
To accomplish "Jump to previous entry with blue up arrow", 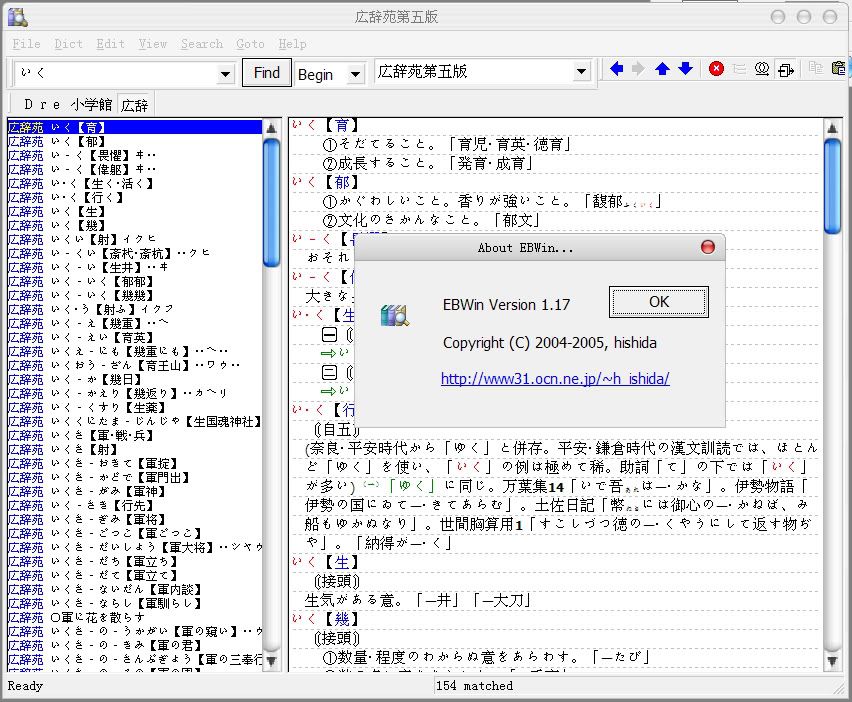I will (x=662, y=70).
